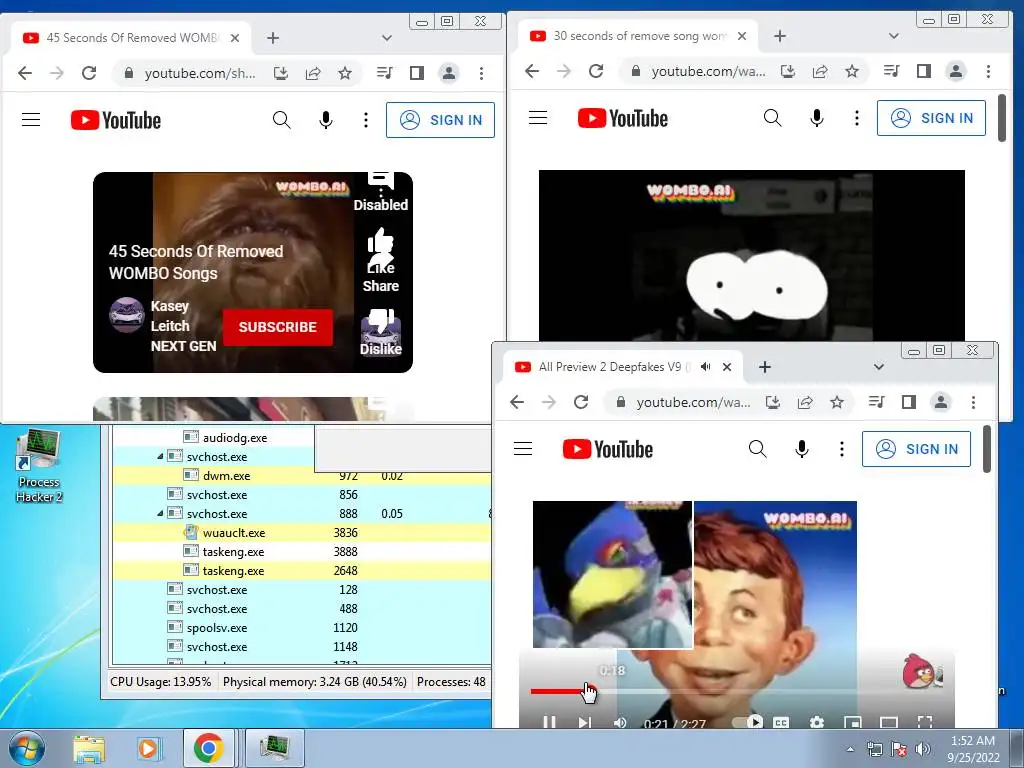Reload page in the 30 seconds window
Screen dimensions: 1024x768
point(596,71)
